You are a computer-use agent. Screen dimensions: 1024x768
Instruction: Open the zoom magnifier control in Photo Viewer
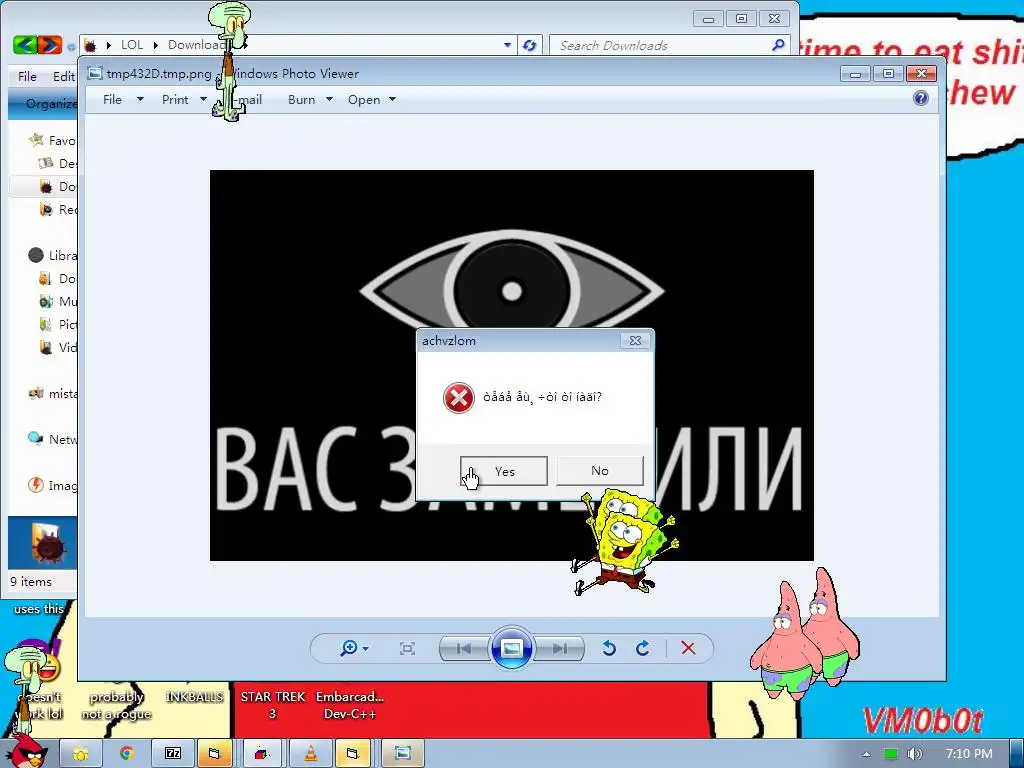349,648
